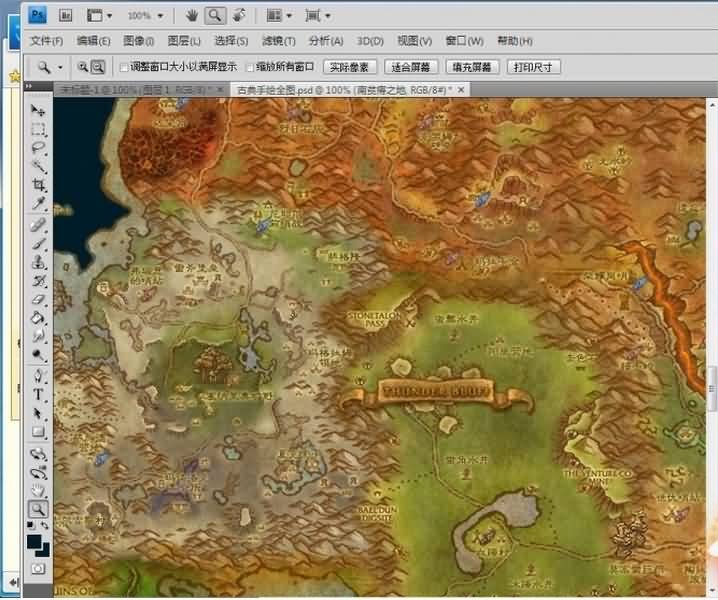Image resolution: width=718 pixels, height=600 pixels.
Task: Choose Zoom In mode in options bar
Action: 82,67
